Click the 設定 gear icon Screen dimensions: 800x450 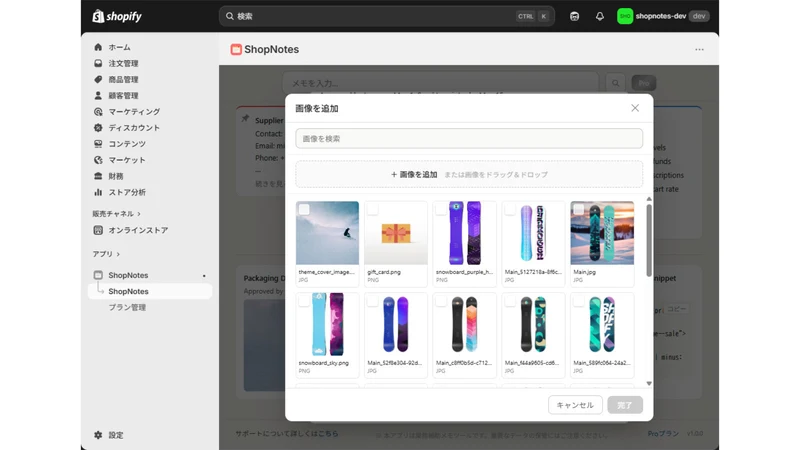[x=98, y=435]
